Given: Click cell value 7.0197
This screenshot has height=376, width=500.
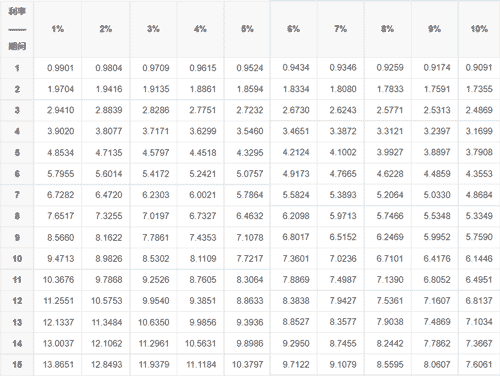Looking at the screenshot, I should point(156,216).
